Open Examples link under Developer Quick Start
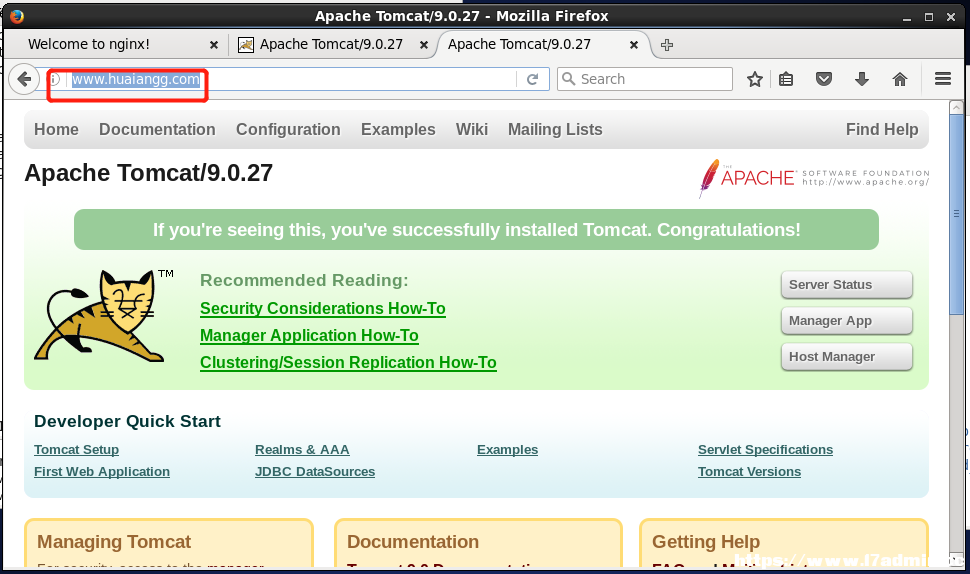 click(507, 450)
